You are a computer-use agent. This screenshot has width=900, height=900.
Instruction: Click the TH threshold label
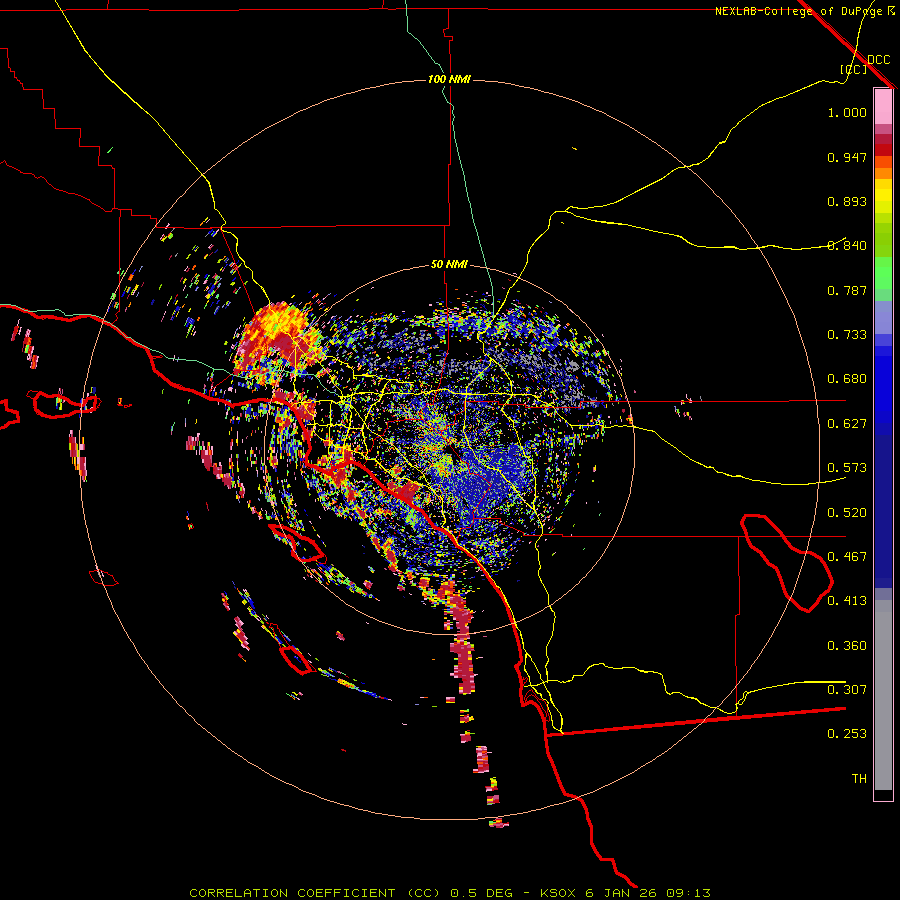(859, 779)
